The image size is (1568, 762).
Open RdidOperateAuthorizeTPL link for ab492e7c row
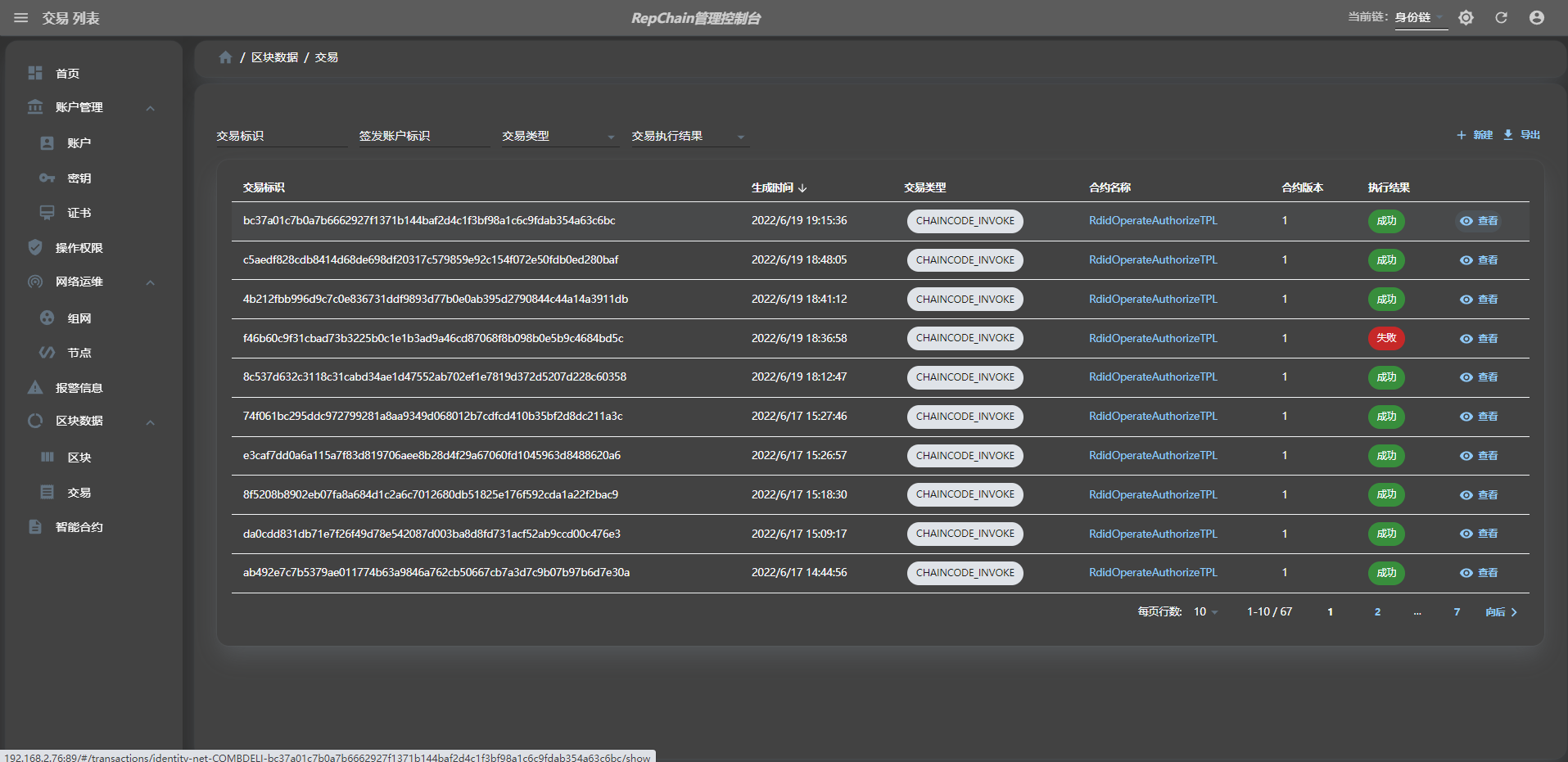1153,573
